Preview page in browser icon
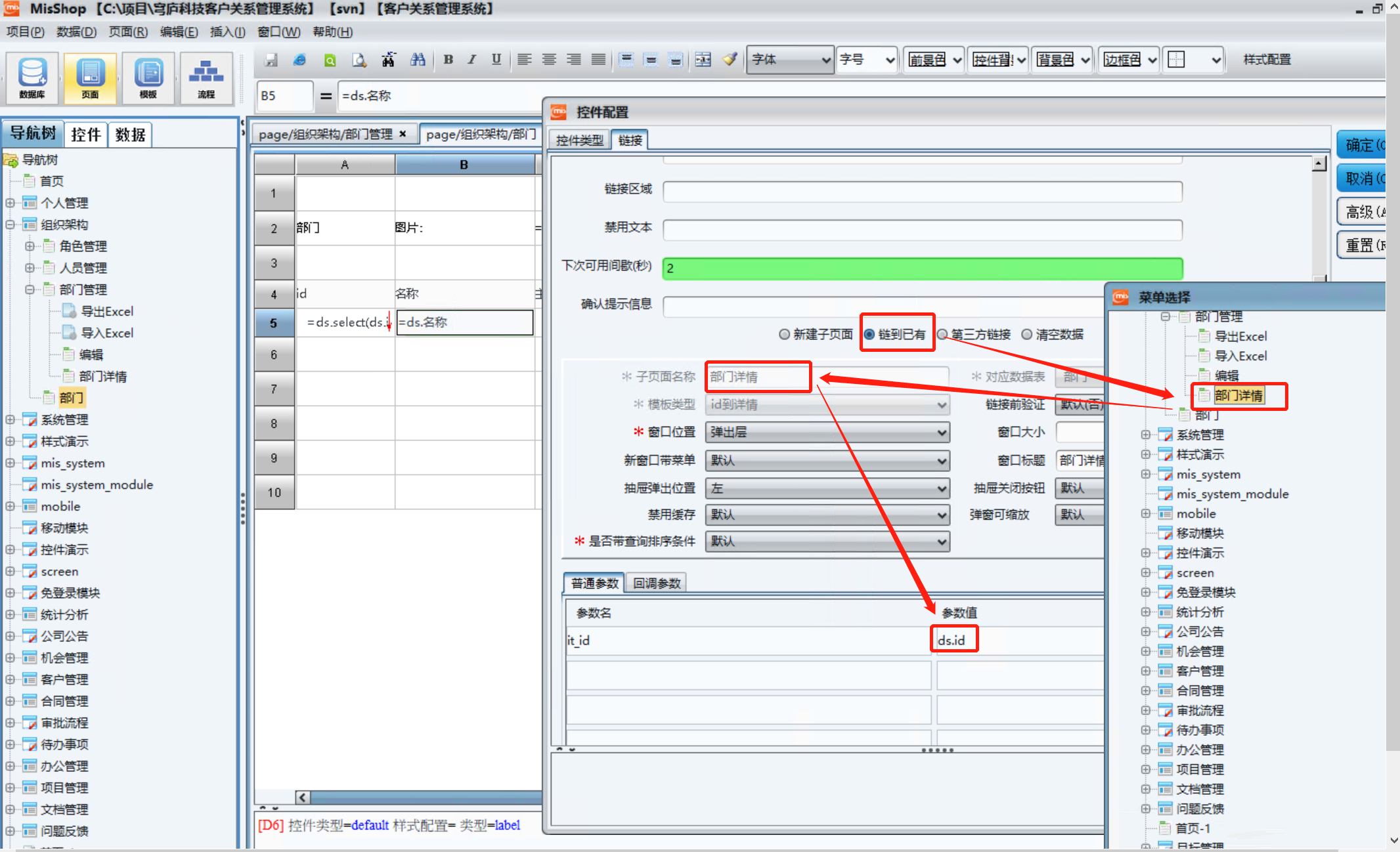This screenshot has width=1400, height=852. [299, 60]
